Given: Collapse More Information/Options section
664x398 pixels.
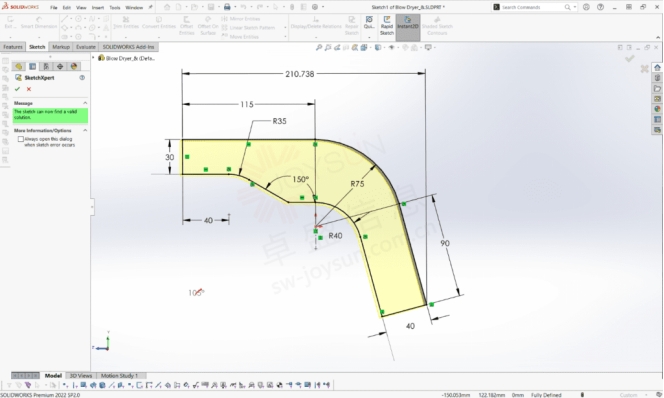Looking at the screenshot, I should [x=85, y=130].
